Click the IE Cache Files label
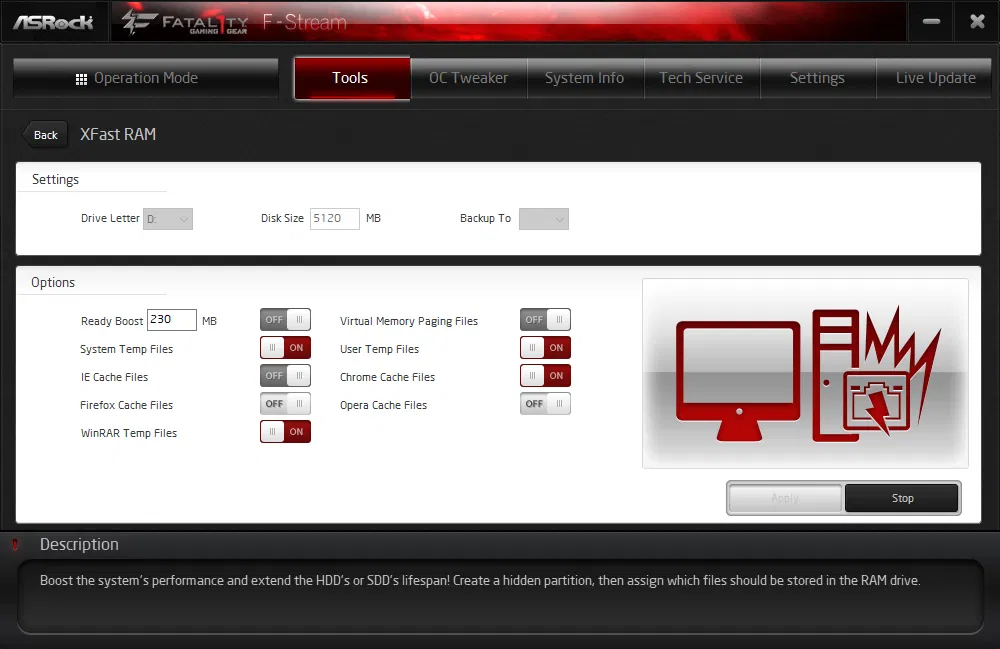The width and height of the screenshot is (1000, 649). click(114, 377)
